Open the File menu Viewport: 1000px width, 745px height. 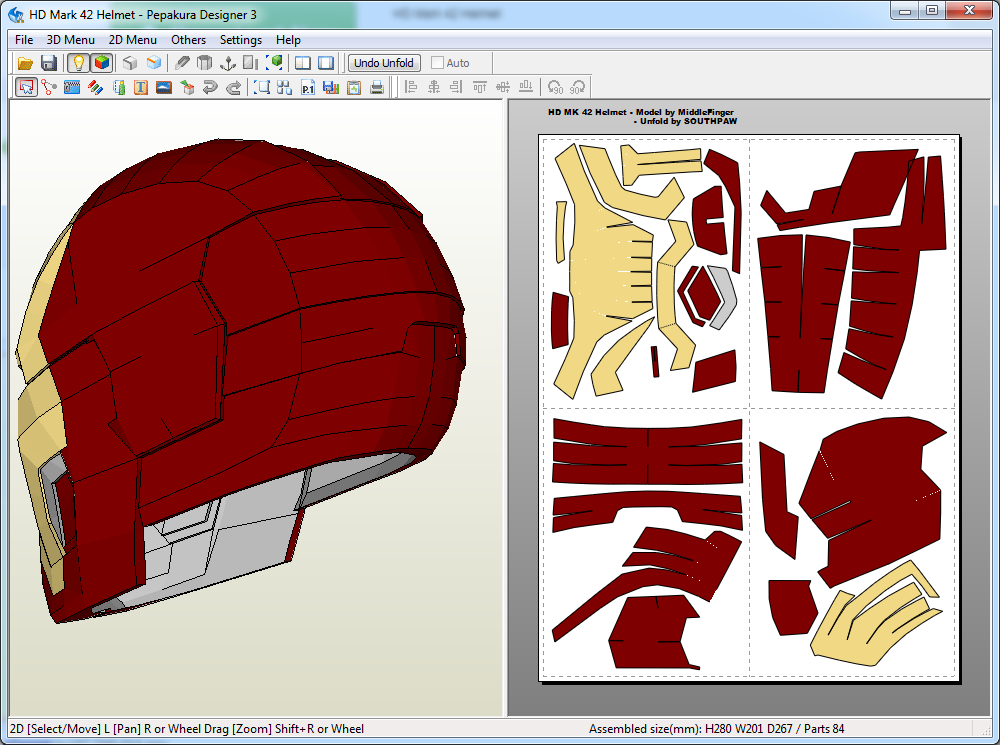pyautogui.click(x=24, y=40)
